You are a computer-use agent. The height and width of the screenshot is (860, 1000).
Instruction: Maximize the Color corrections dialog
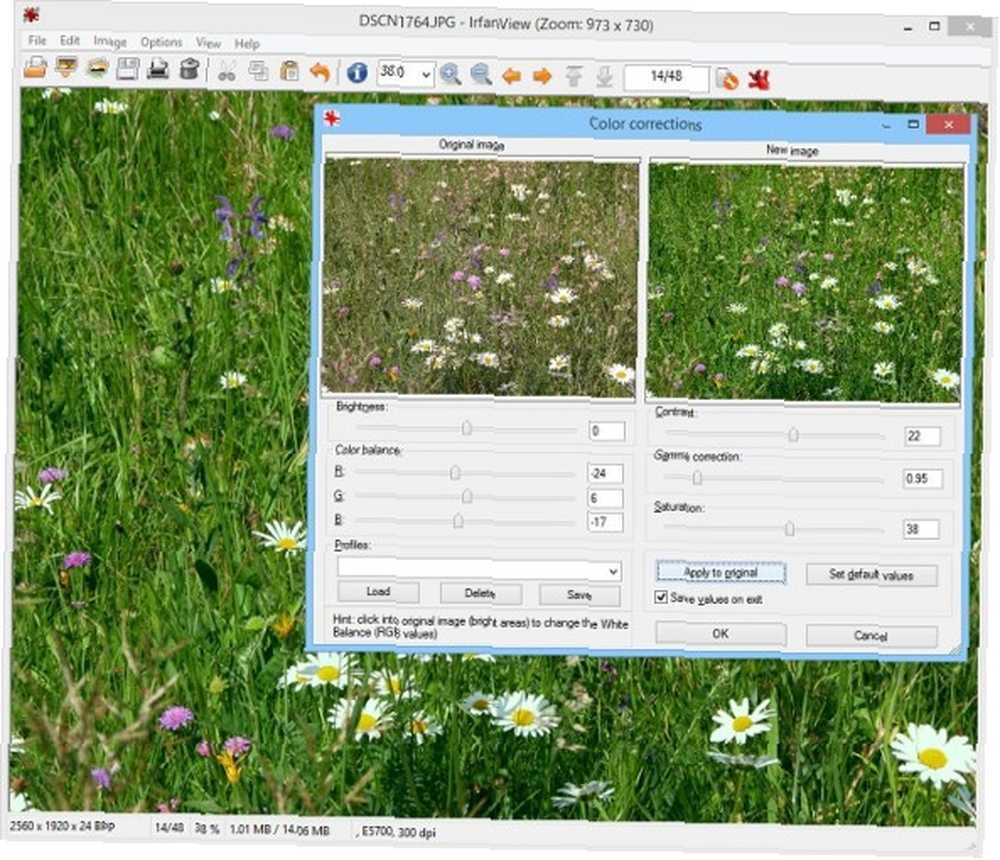[x=913, y=124]
